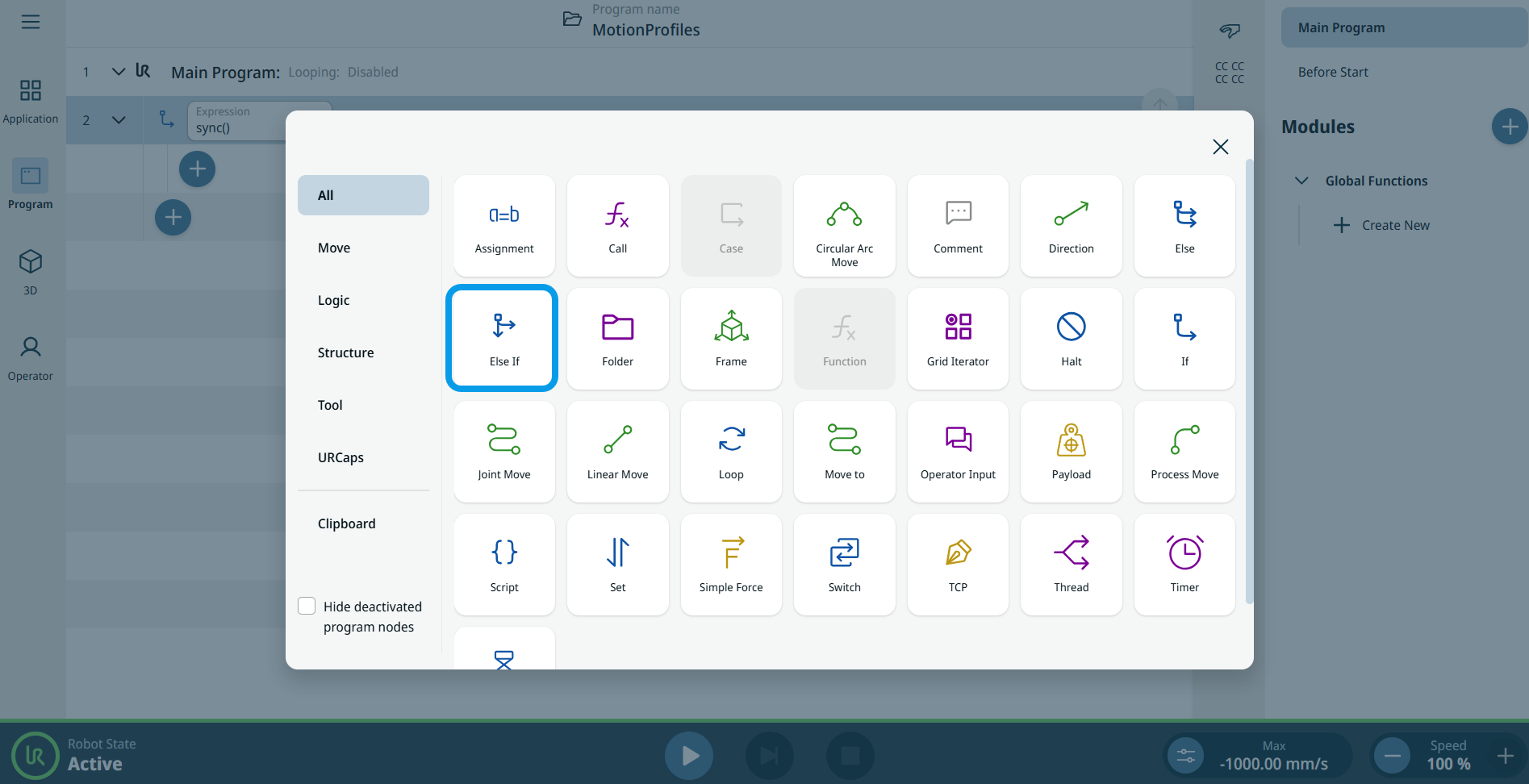Decrease speed with the minus button
Screen dimensions: 1529x784
pyautogui.click(x=1392, y=756)
